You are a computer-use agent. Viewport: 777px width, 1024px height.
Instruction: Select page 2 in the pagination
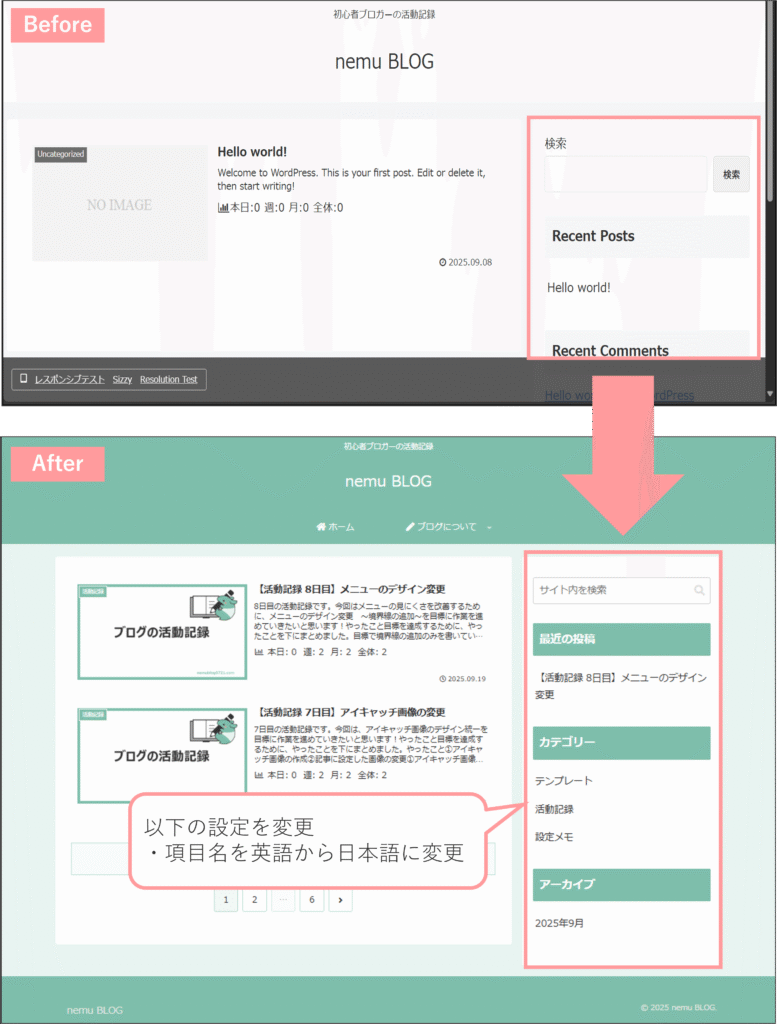pyautogui.click(x=254, y=900)
